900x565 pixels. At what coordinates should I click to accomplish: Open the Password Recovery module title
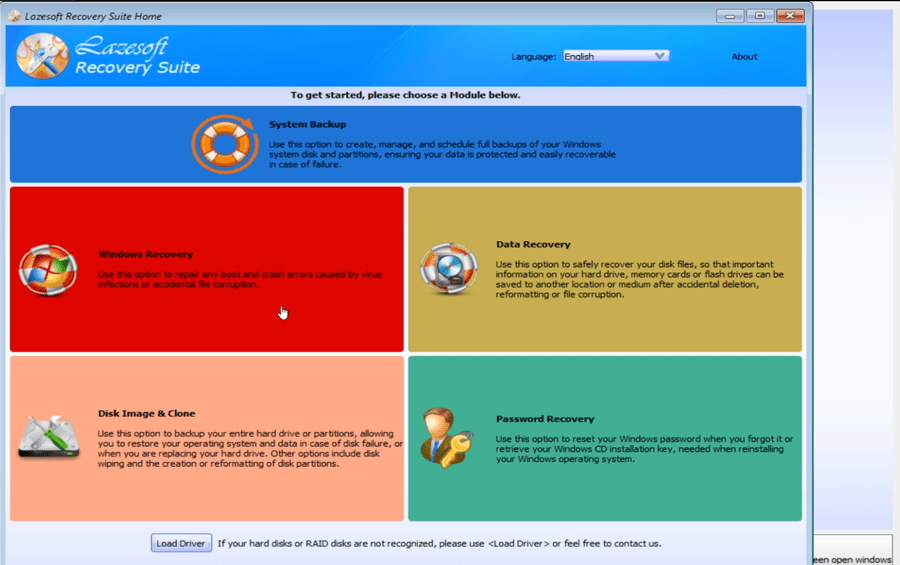coord(545,419)
